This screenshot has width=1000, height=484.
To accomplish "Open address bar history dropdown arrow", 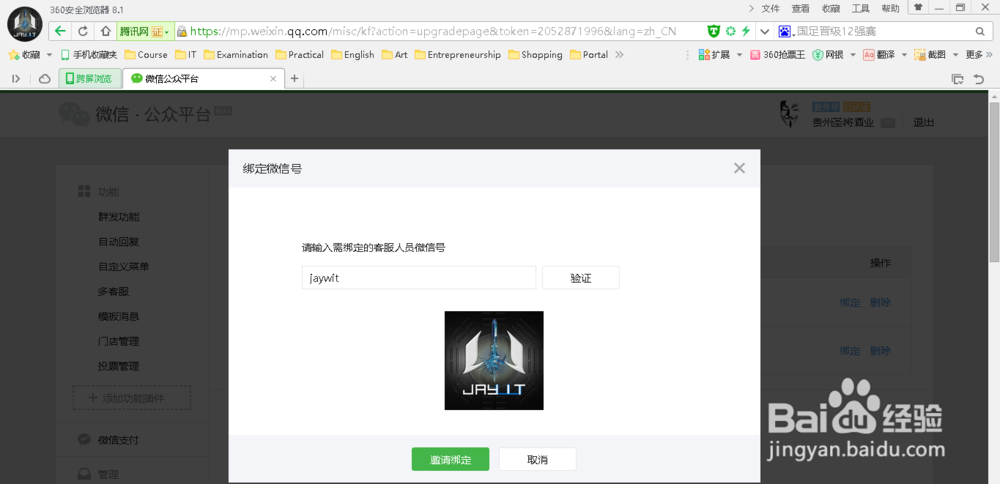I will point(765,31).
